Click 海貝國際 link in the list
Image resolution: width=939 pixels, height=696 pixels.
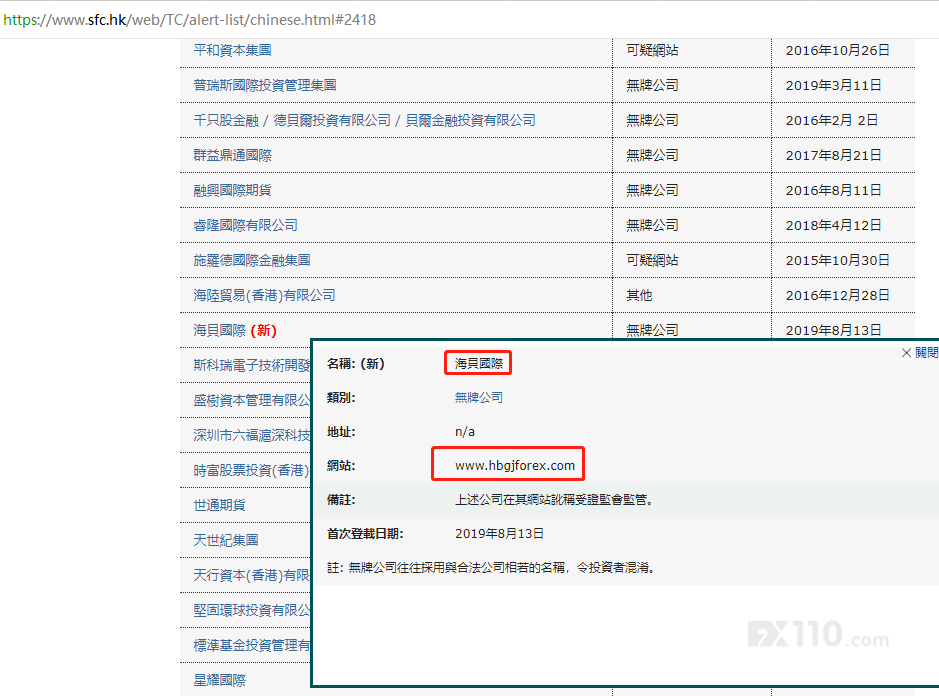click(x=219, y=330)
